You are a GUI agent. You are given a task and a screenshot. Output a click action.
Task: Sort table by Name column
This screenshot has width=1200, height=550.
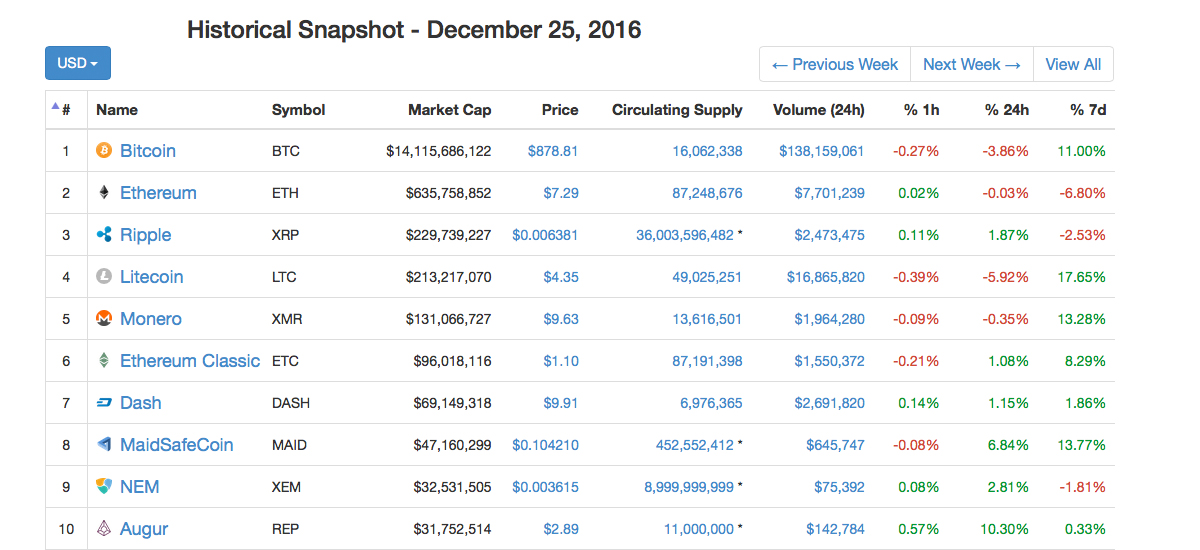(117, 110)
